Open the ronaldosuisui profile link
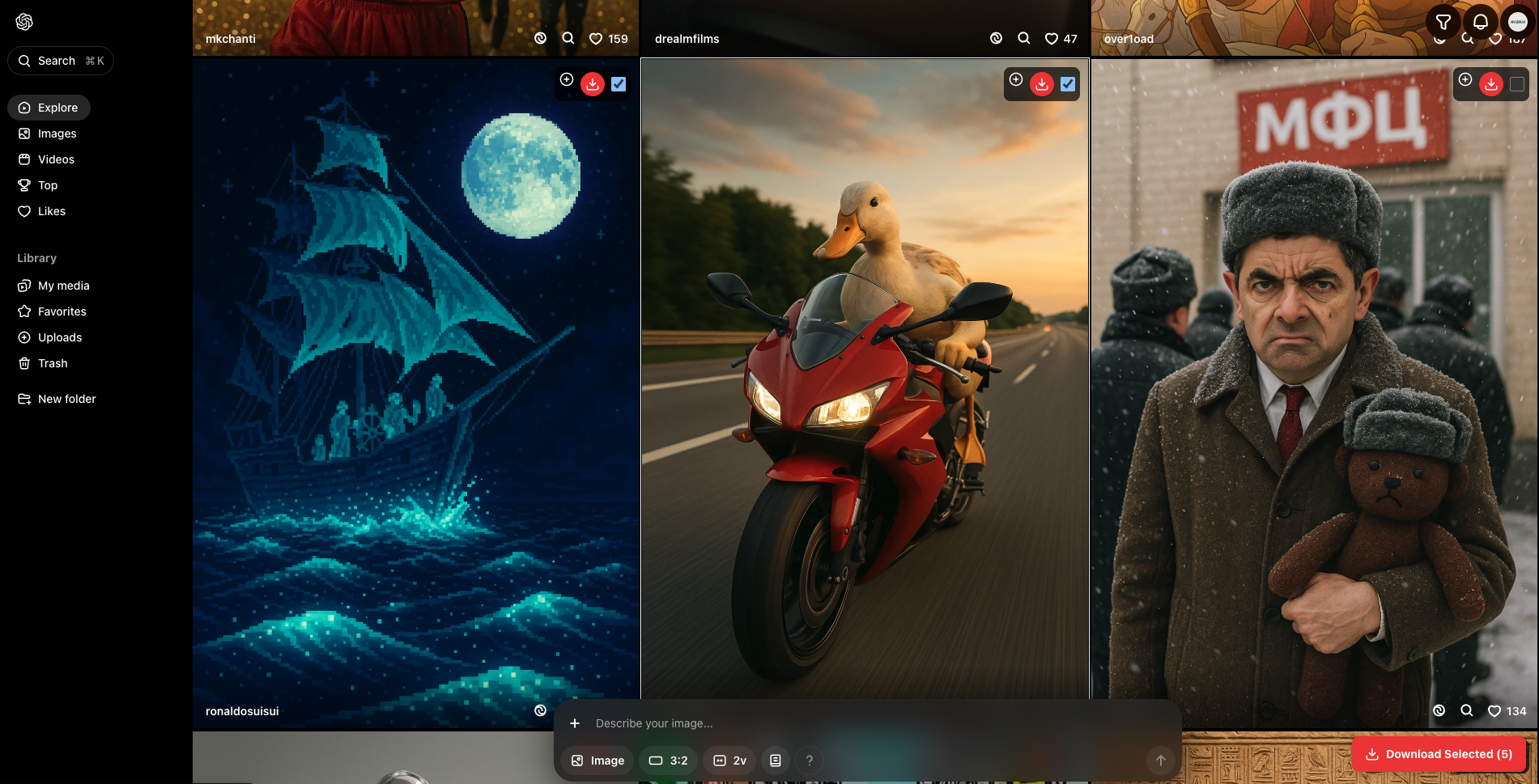 [x=242, y=711]
